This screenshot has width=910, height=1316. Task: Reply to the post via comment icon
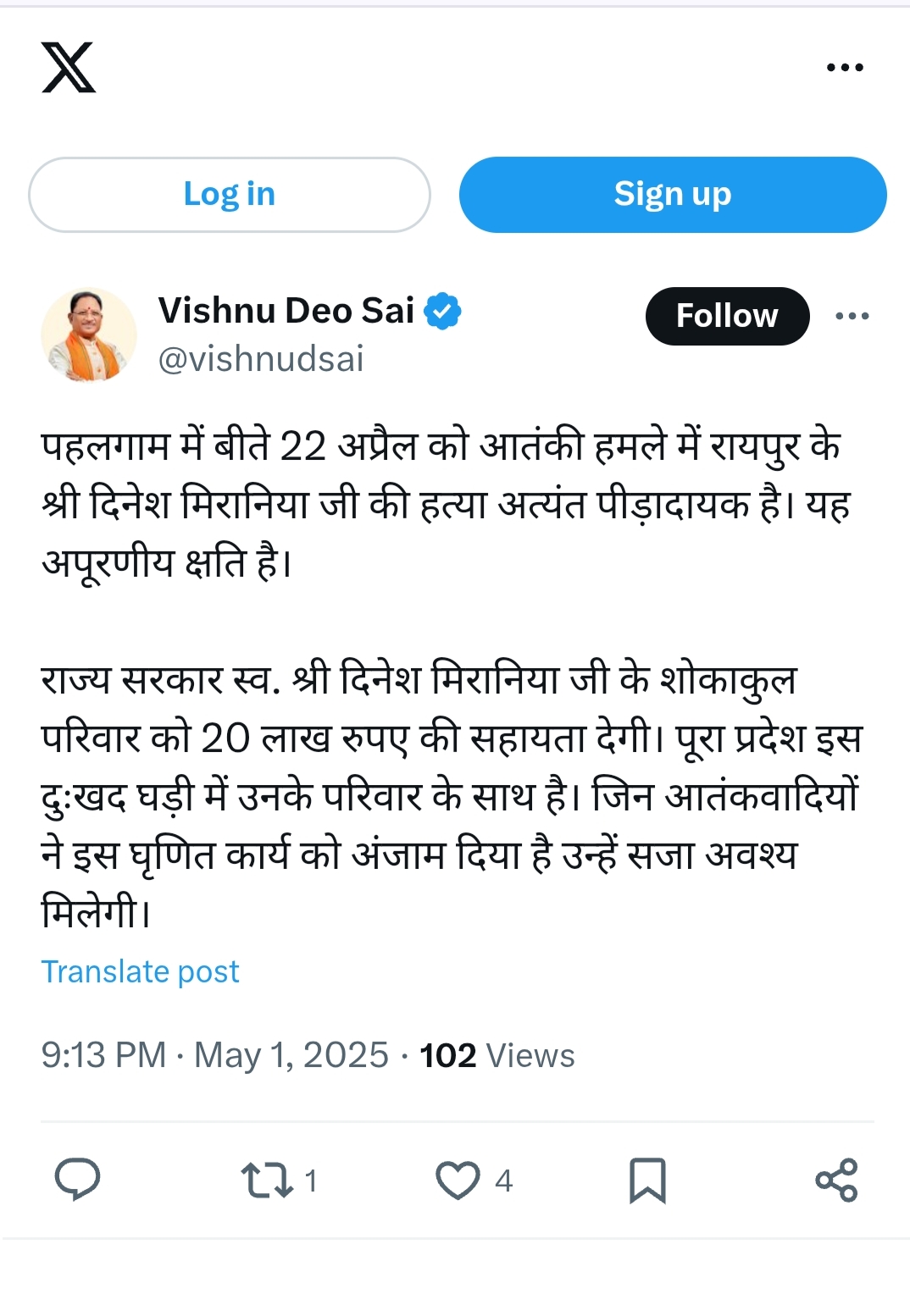(x=77, y=1180)
